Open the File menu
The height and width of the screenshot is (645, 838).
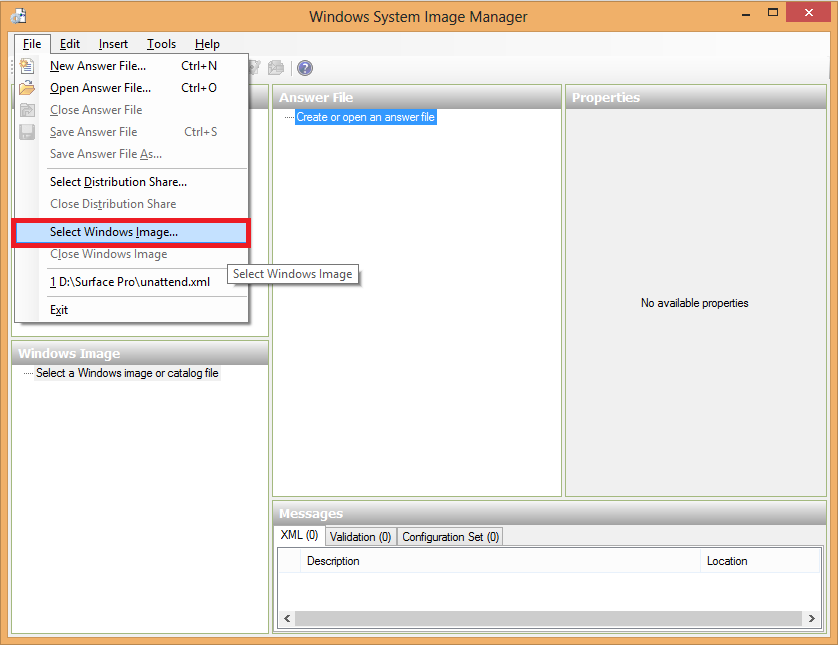32,44
